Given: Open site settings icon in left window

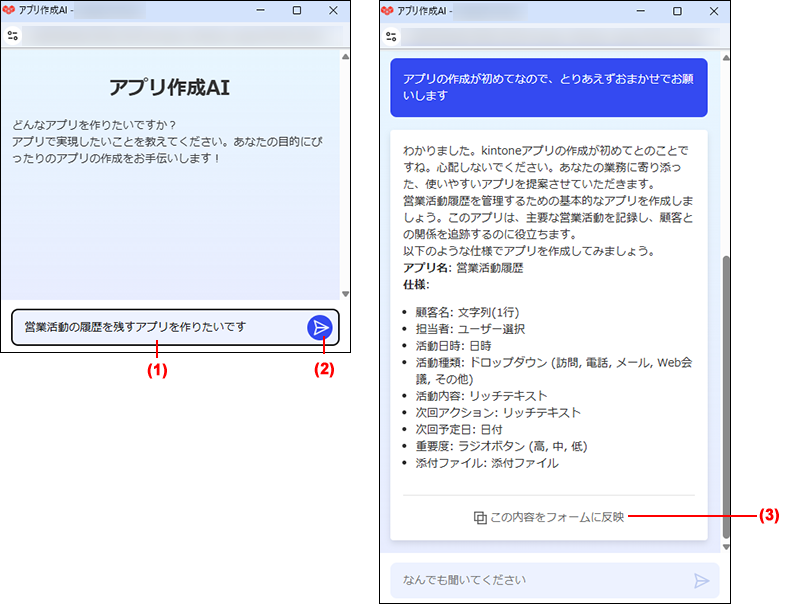Looking at the screenshot, I should [x=12, y=36].
